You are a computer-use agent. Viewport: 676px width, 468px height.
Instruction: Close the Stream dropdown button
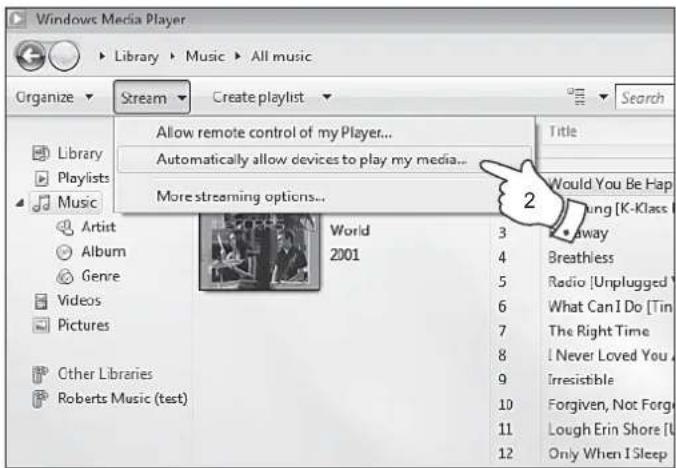point(152,97)
